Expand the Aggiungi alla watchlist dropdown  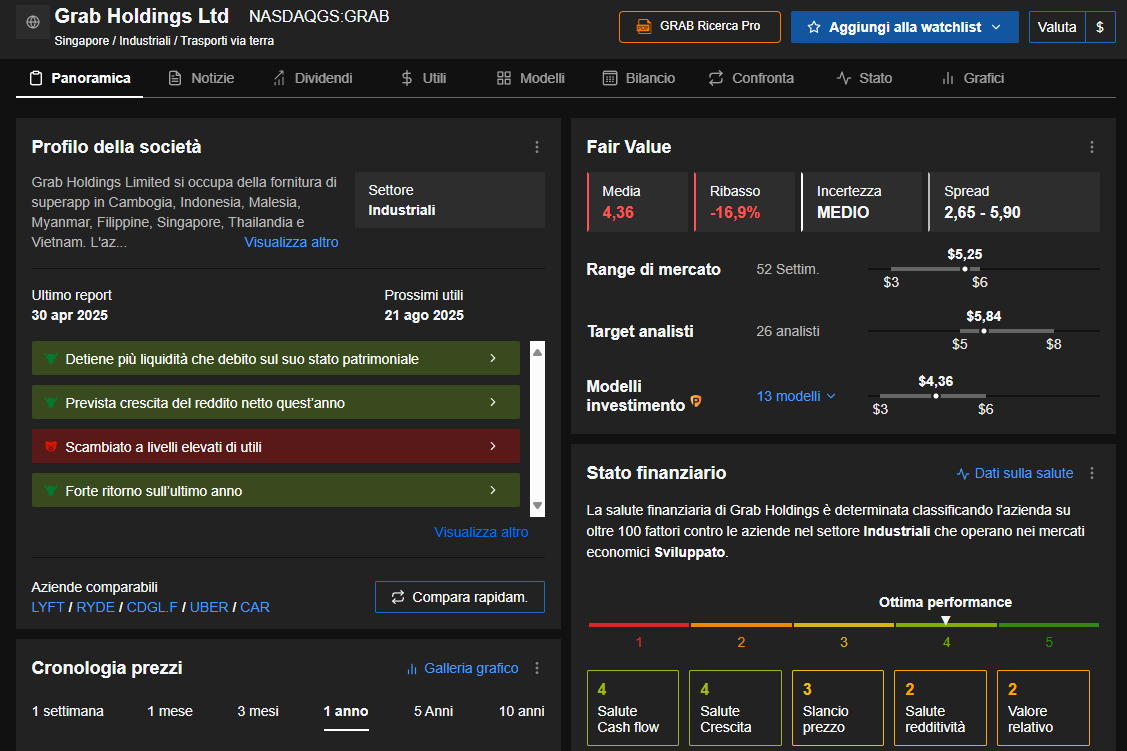[996, 27]
